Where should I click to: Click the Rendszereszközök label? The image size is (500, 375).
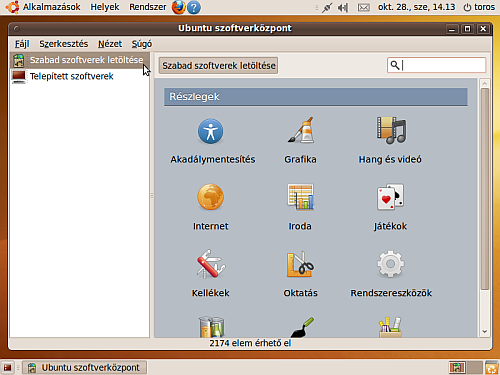(391, 293)
